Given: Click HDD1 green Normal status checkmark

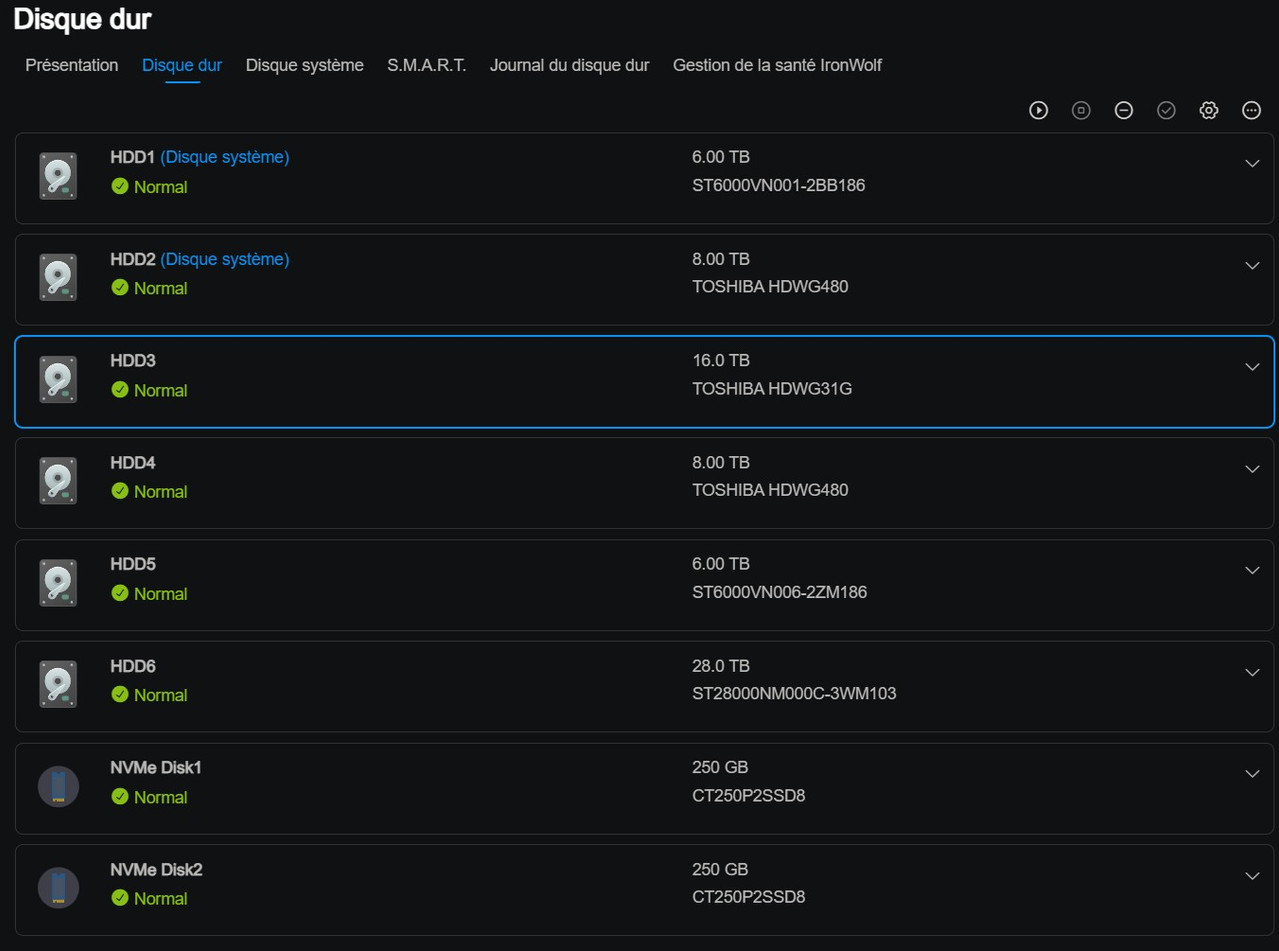Looking at the screenshot, I should (120, 186).
